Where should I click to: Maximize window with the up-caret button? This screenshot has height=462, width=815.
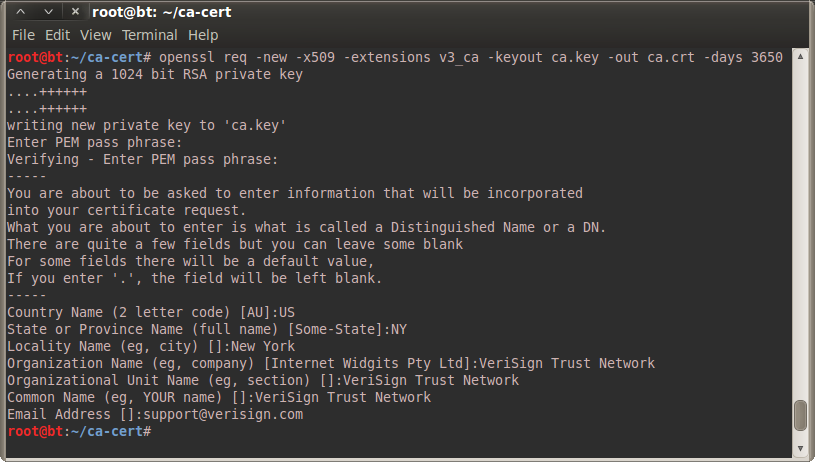click(23, 12)
